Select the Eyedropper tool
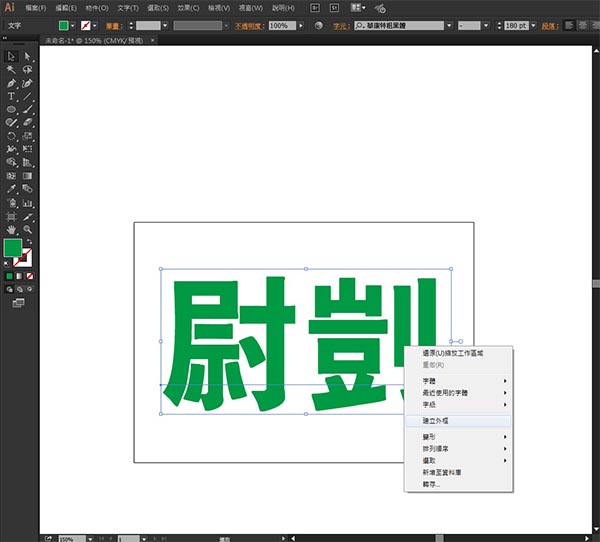 pyautogui.click(x=11, y=188)
